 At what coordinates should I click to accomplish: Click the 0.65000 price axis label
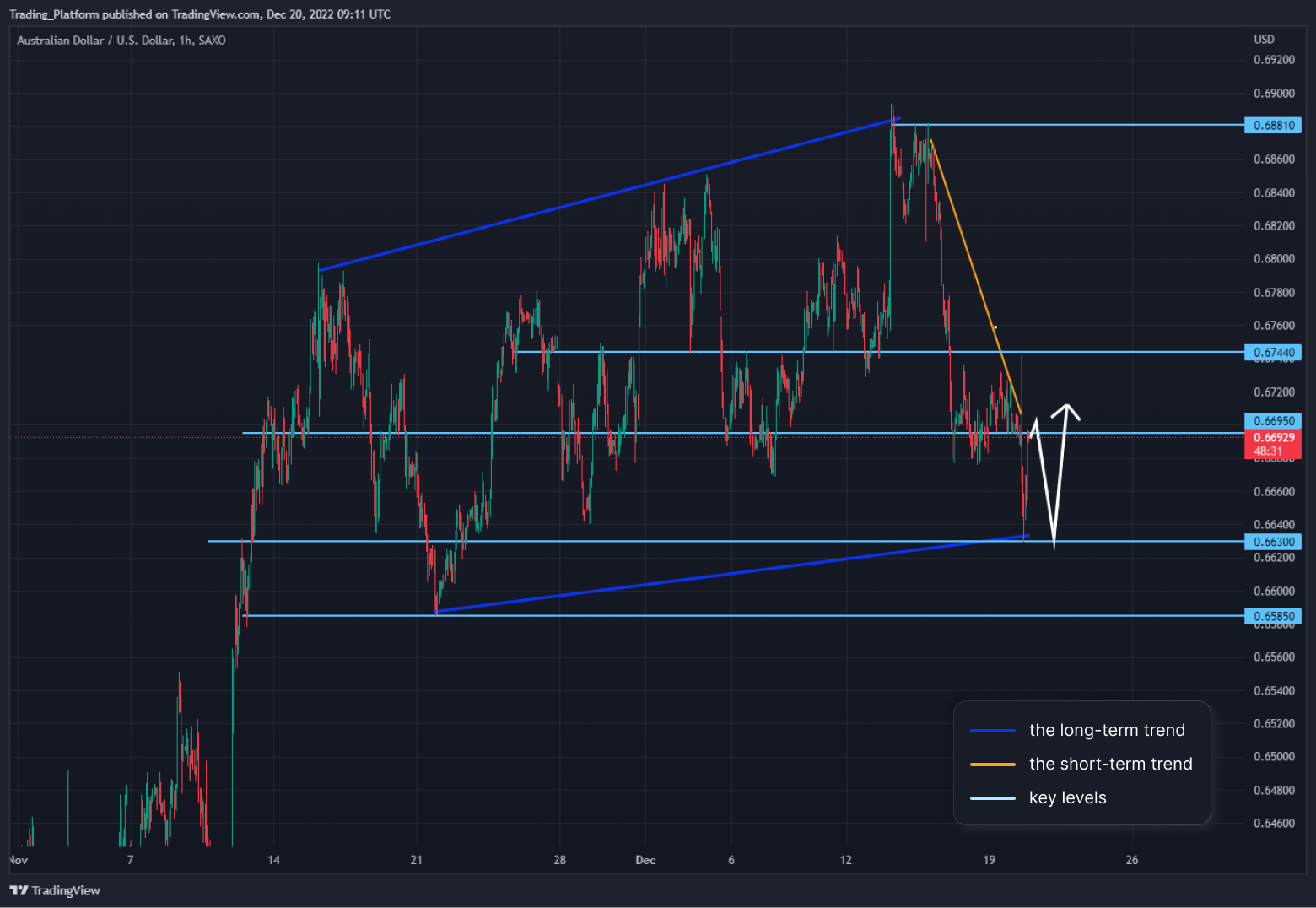pos(1274,757)
